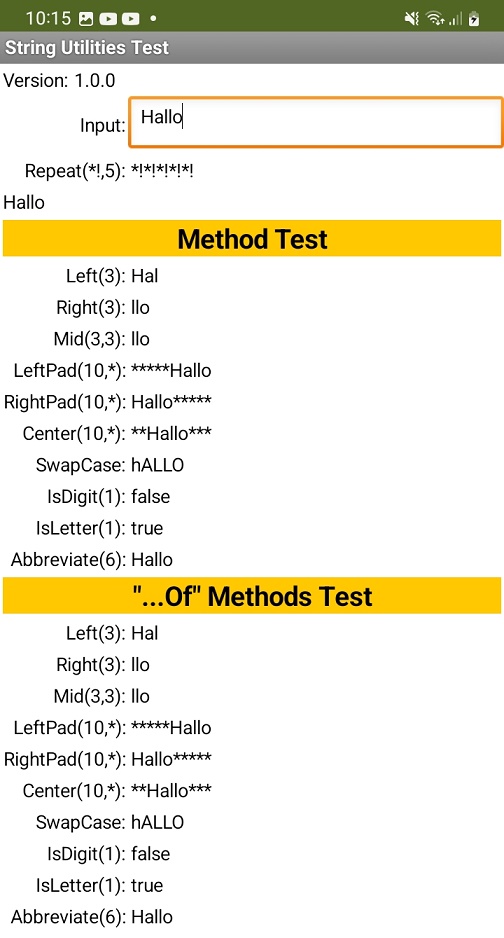Screen dimensions: 504x938
Task: Tap the signal strength bars icon
Action: pyautogui.click(x=456, y=19)
